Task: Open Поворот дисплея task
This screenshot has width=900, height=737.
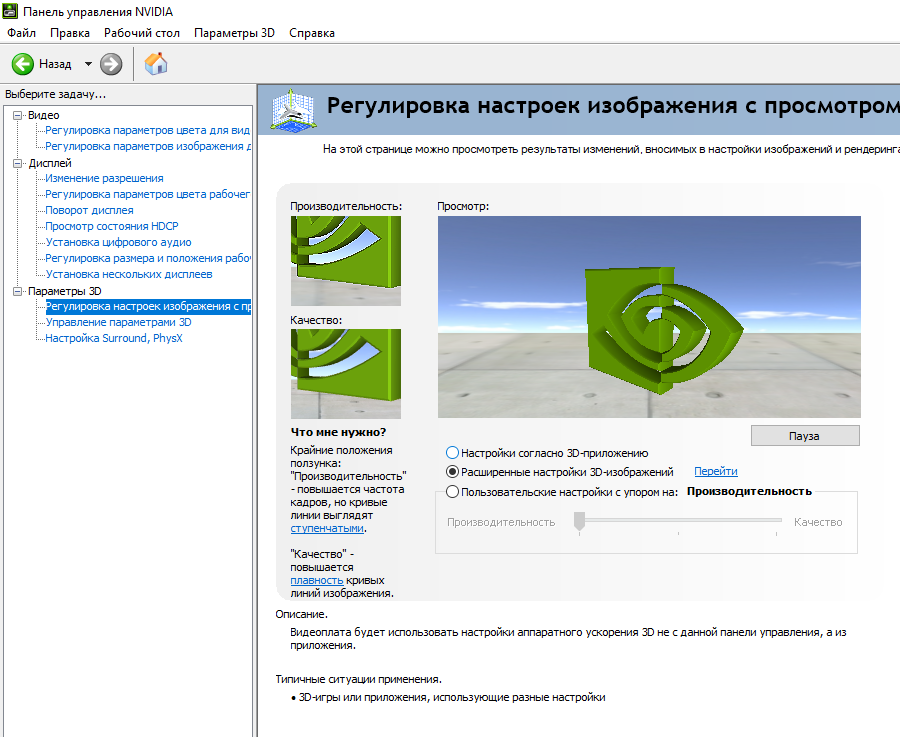Action: coord(90,211)
